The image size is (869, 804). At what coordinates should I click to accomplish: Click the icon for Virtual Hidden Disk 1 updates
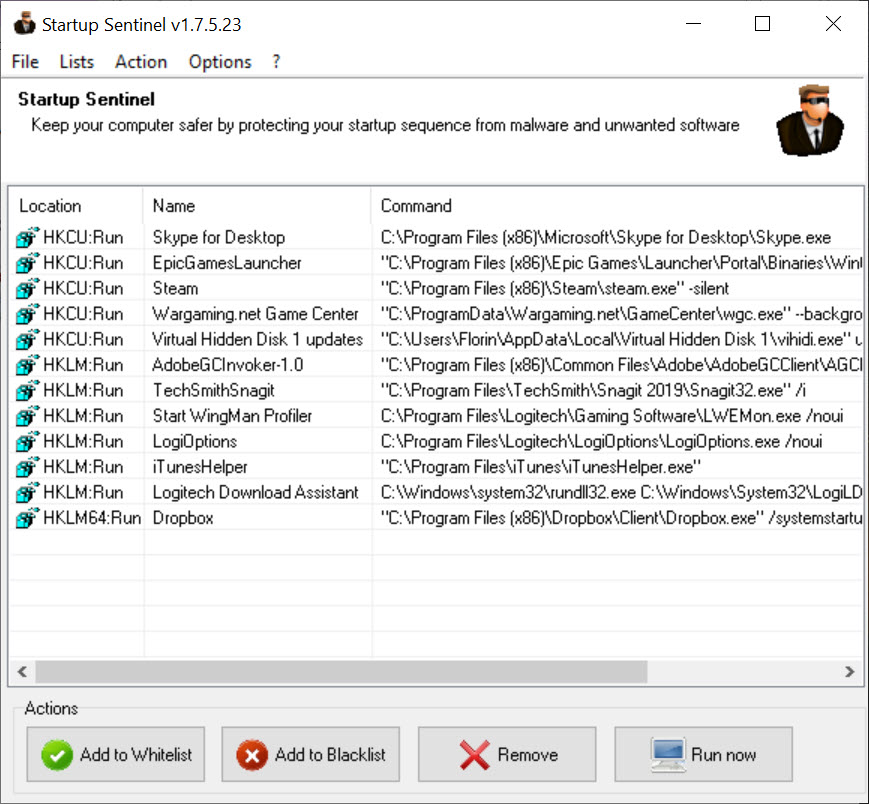coord(27,339)
